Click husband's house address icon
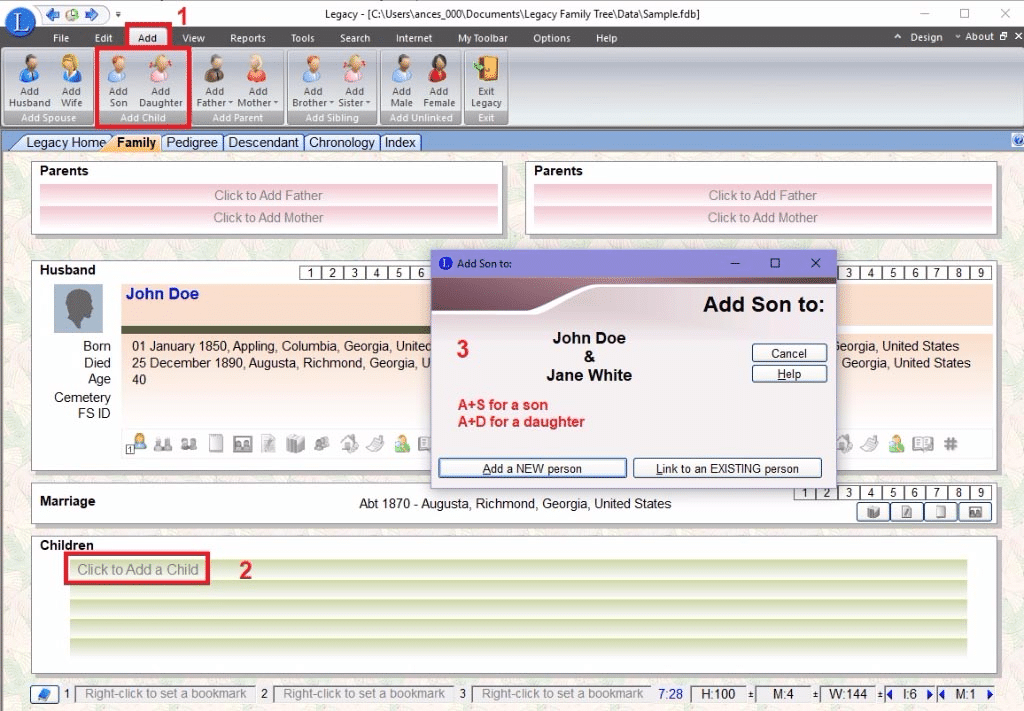Viewport: 1024px width, 711px height. [x=349, y=444]
